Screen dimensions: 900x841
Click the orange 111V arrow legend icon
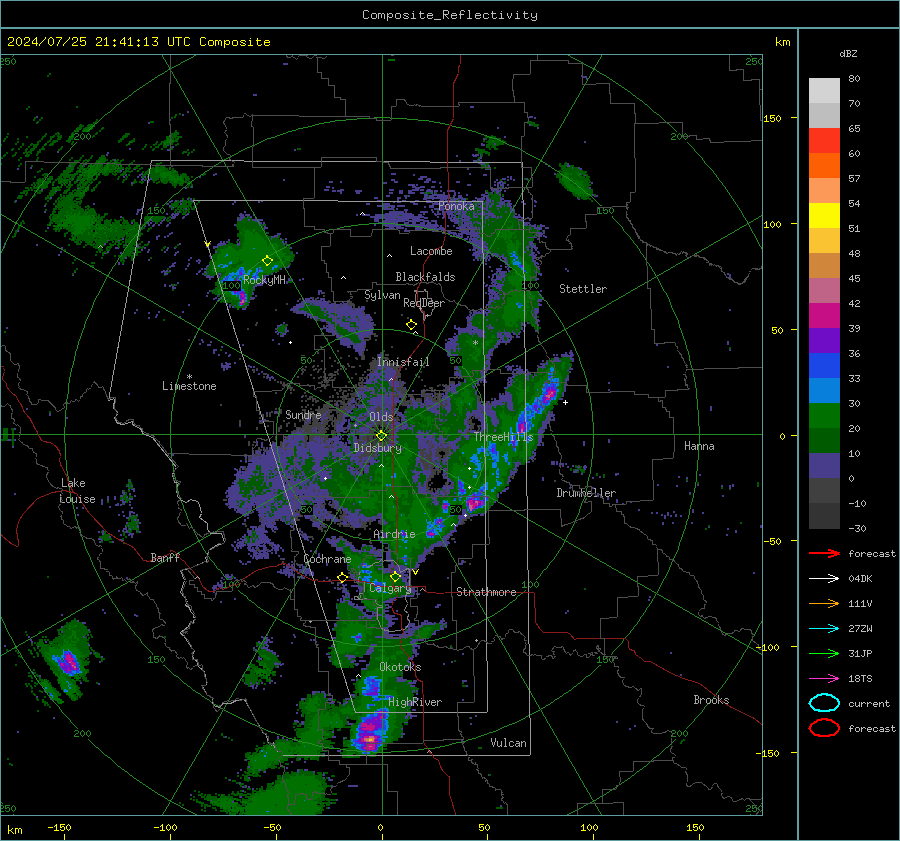pos(824,603)
